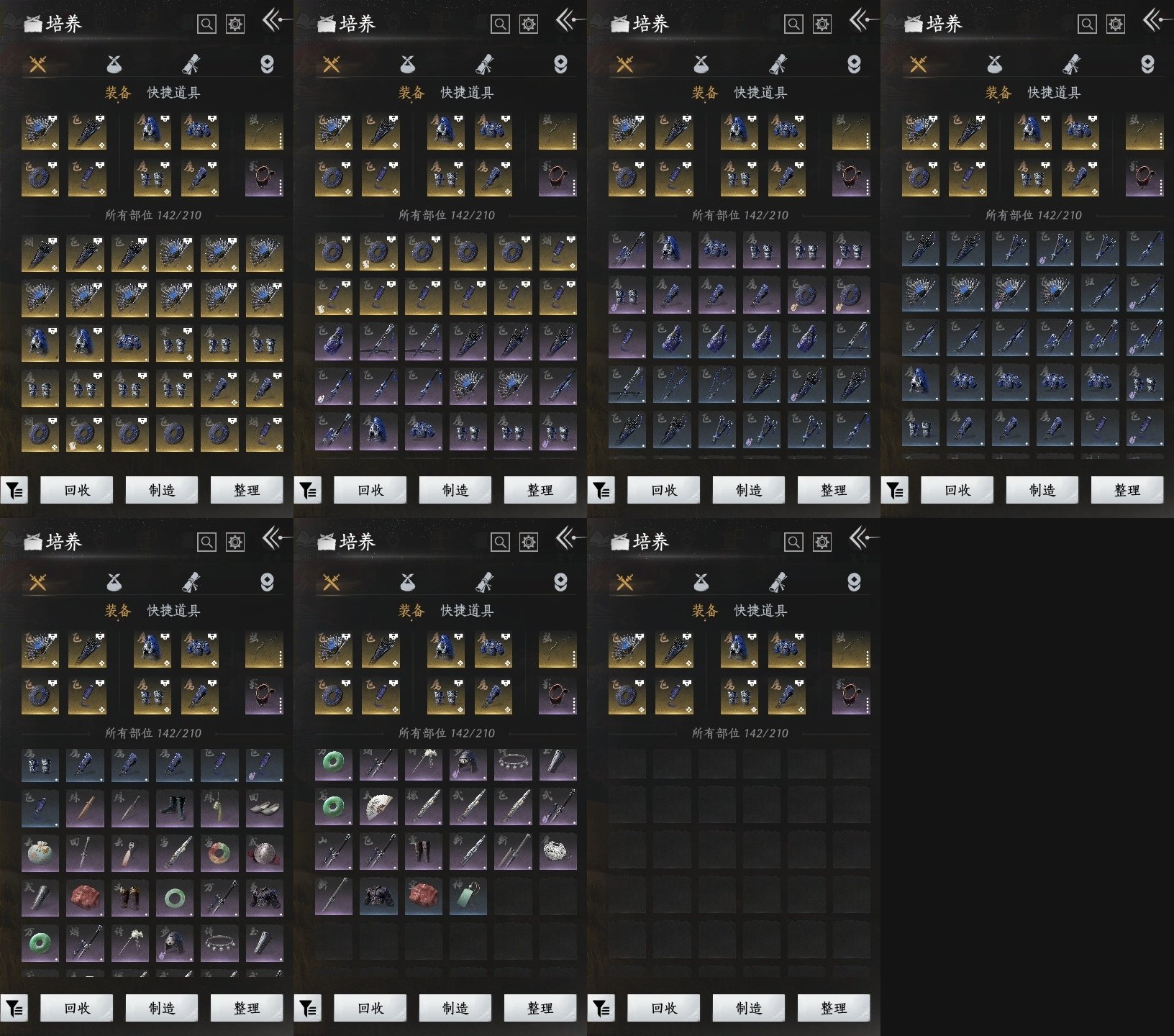Select the crossed swords icon in the empty-inventory panel
Image resolution: width=1174 pixels, height=1036 pixels.
pyautogui.click(x=624, y=582)
